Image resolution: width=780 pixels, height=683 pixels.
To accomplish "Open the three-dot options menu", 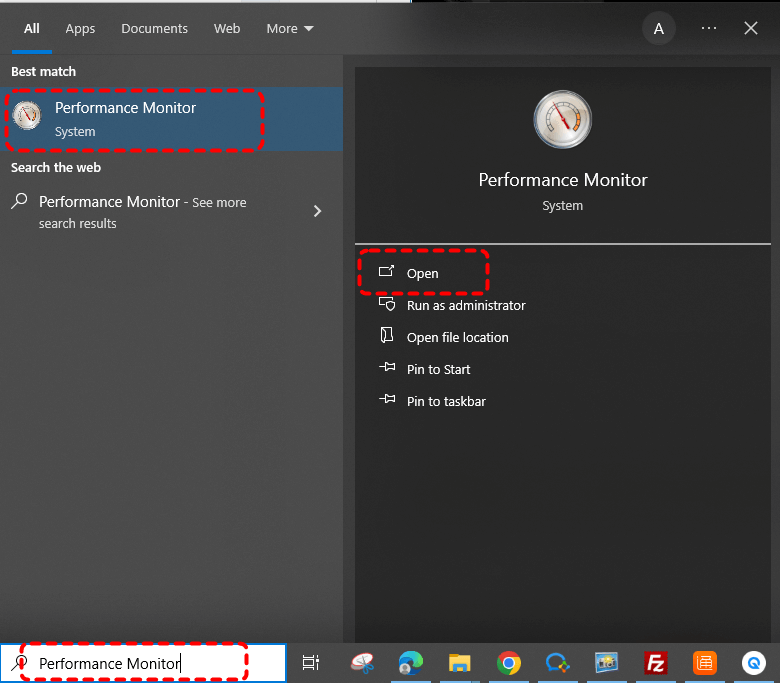I will tap(709, 29).
